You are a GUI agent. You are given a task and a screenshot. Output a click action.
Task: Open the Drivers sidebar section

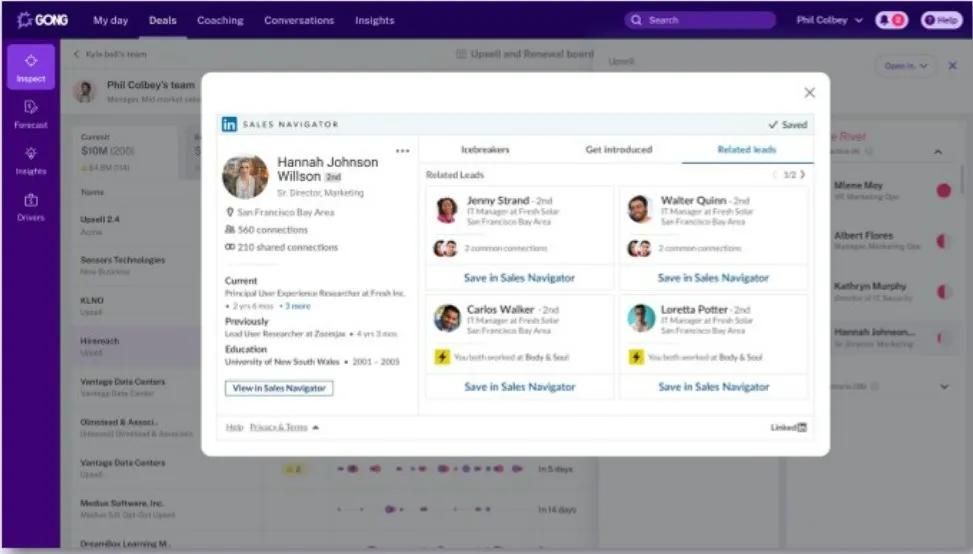pyautogui.click(x=30, y=207)
